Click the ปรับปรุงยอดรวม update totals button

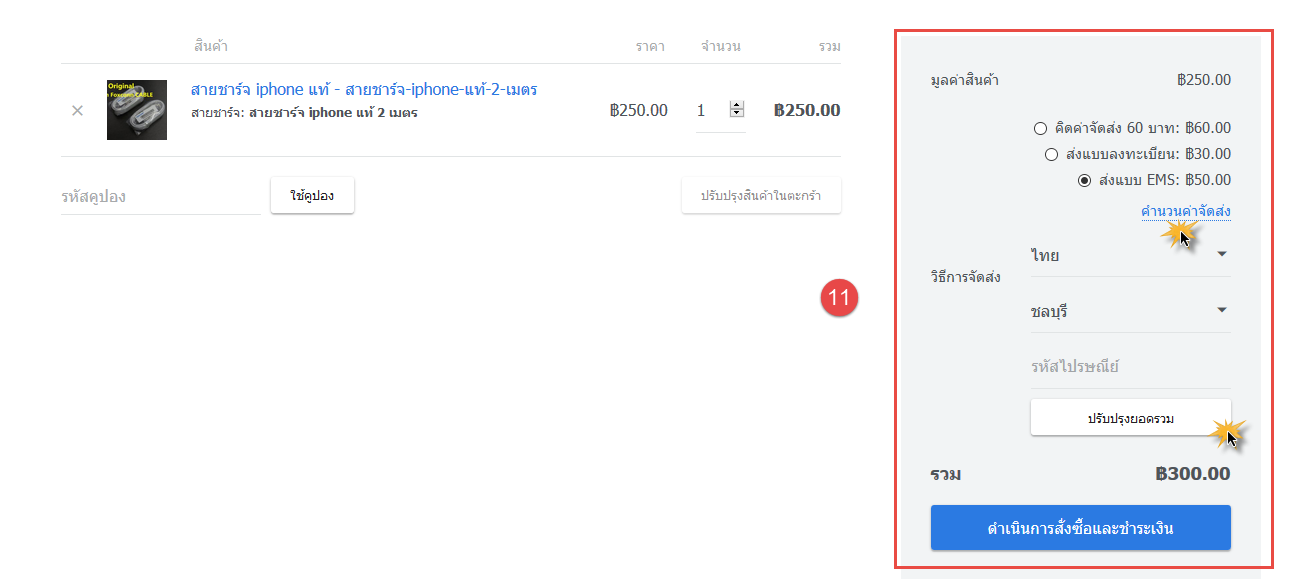[1130, 418]
